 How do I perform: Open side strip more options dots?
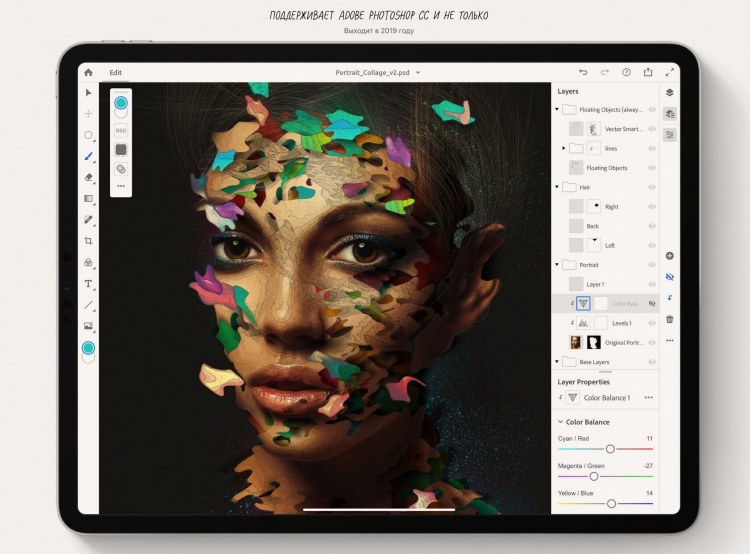click(x=670, y=341)
